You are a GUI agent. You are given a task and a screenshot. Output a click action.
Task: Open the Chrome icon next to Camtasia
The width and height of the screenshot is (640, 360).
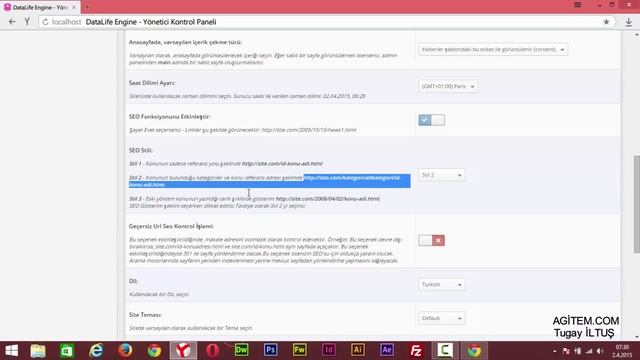coord(474,351)
